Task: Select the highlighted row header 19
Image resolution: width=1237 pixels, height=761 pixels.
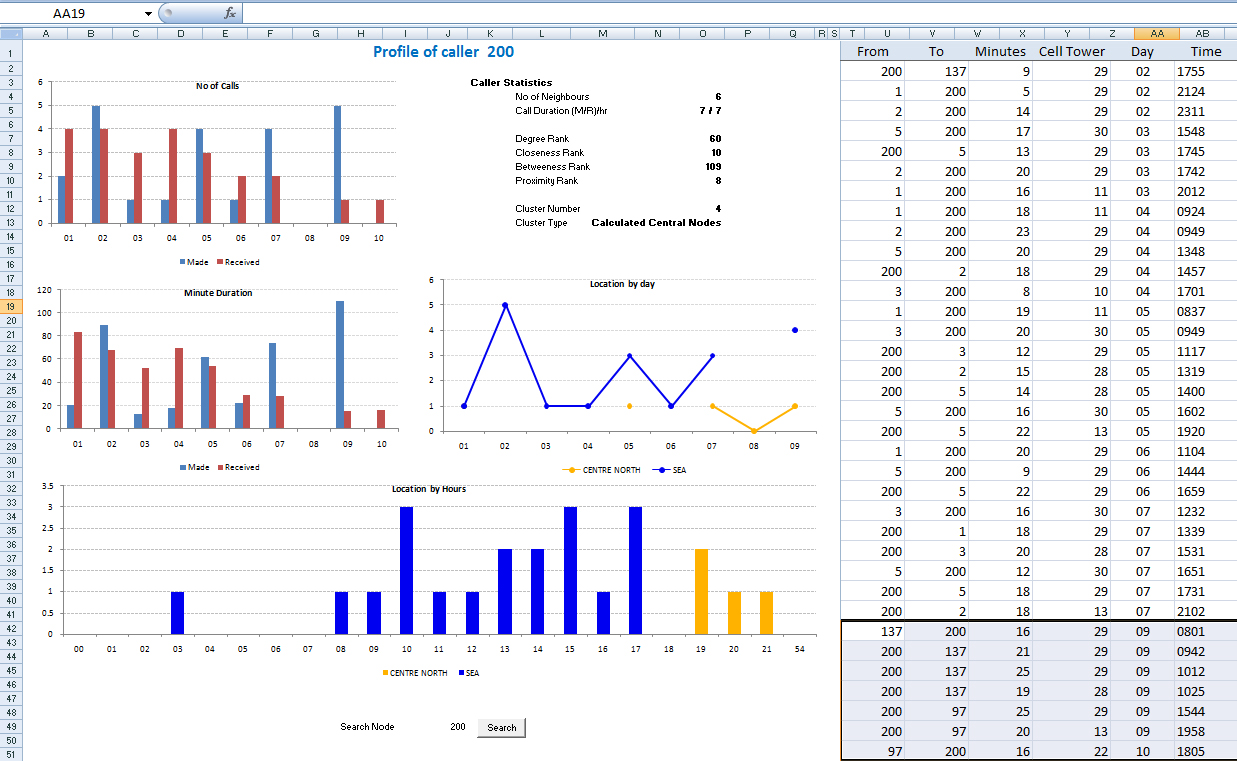Action: click(x=11, y=306)
